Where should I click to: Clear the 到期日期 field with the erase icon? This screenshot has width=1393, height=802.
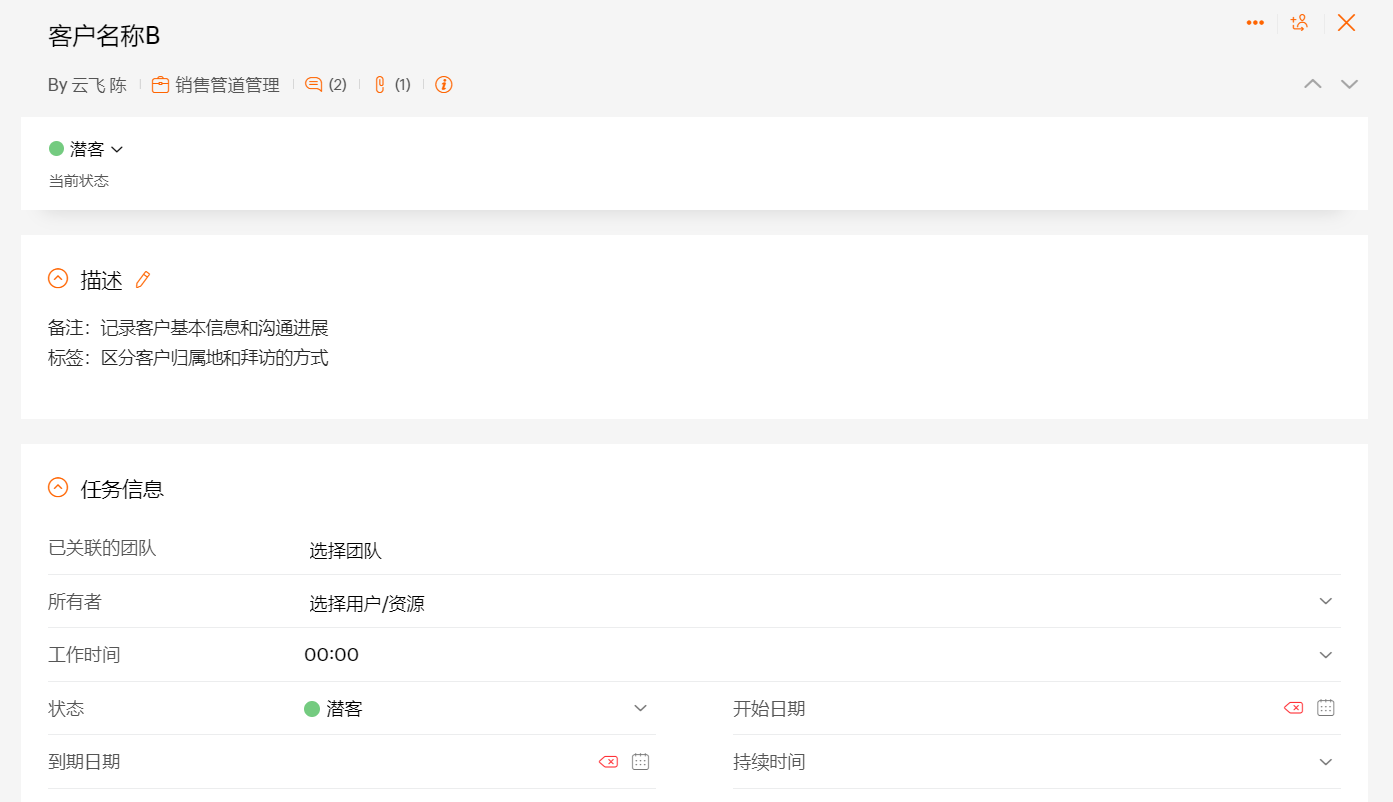tap(608, 760)
